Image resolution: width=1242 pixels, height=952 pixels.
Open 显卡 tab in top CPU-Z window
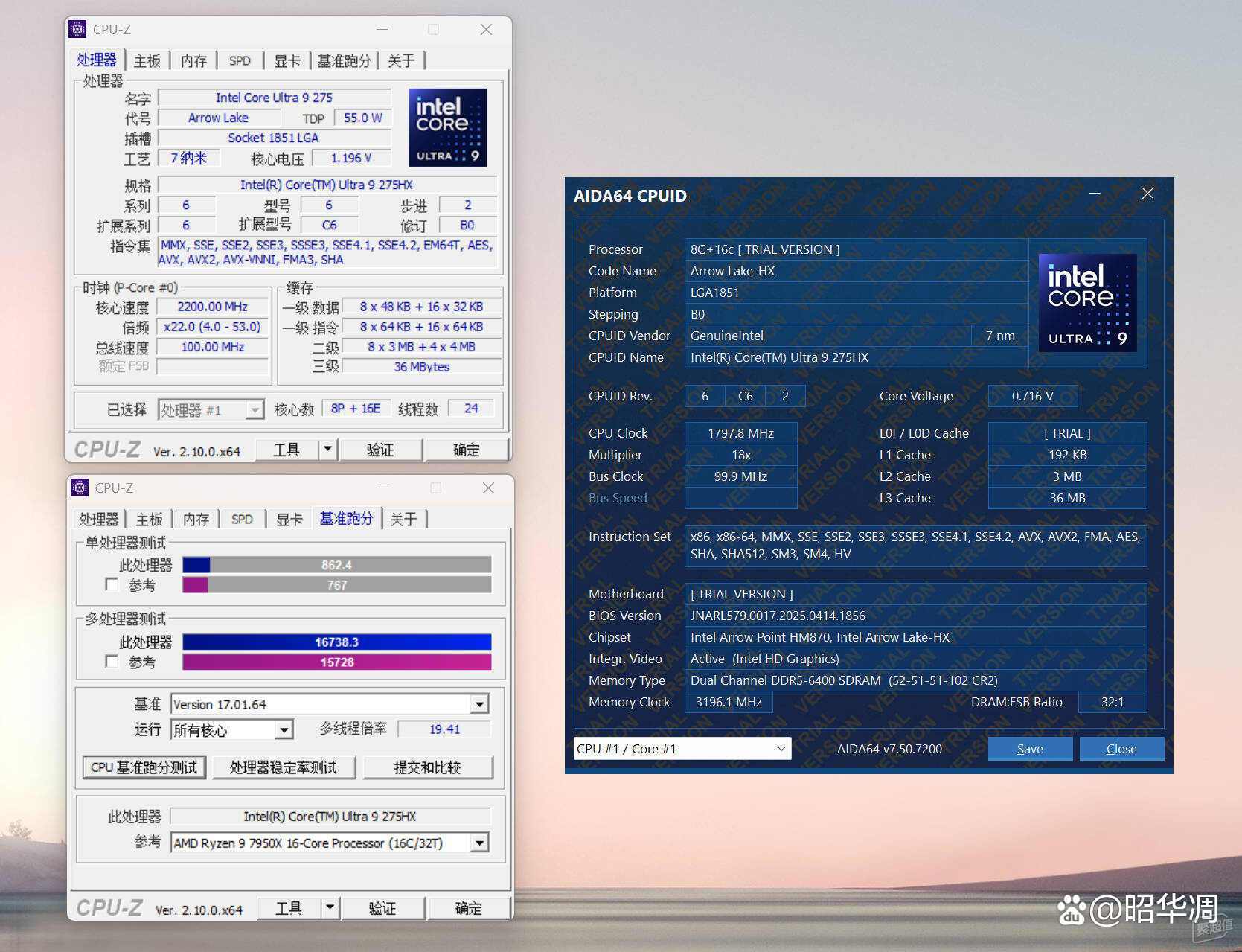point(287,60)
